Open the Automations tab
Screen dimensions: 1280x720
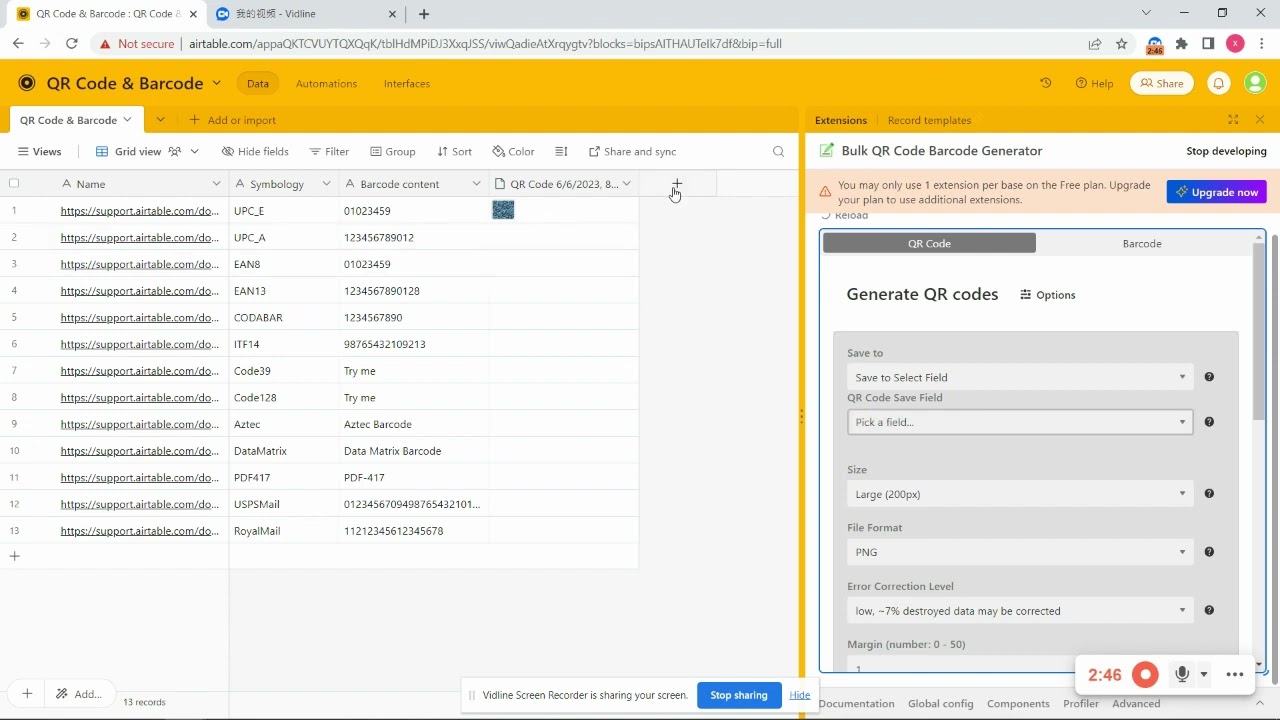click(326, 84)
